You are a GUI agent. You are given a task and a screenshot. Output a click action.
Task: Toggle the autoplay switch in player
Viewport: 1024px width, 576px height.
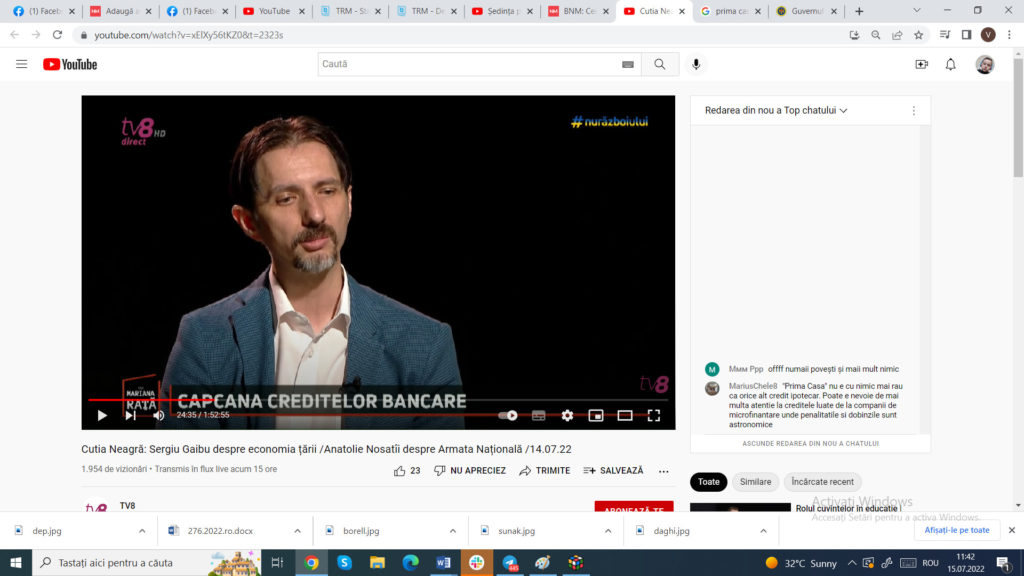coord(508,415)
